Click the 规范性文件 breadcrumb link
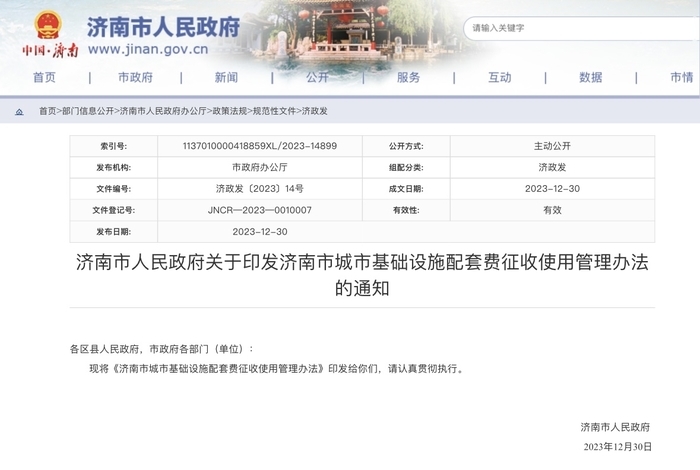Screen dimensions: 700x470 (275, 111)
